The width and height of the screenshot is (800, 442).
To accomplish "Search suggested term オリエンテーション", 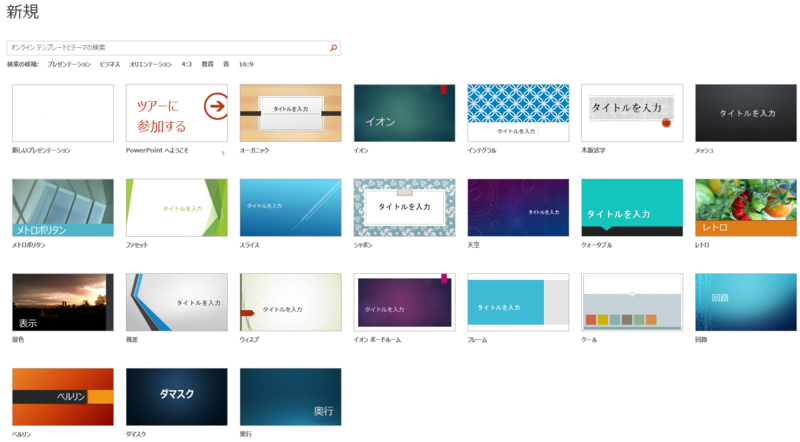I will (151, 64).
